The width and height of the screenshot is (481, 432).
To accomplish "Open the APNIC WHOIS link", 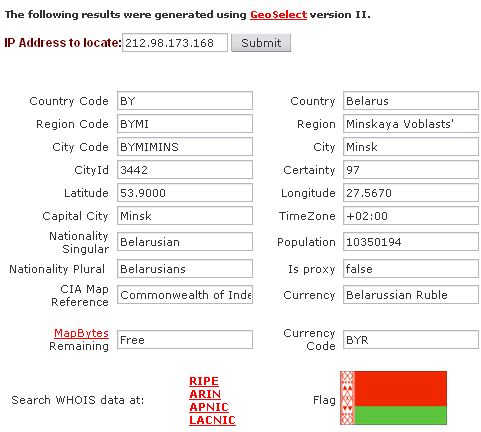I will (209, 407).
